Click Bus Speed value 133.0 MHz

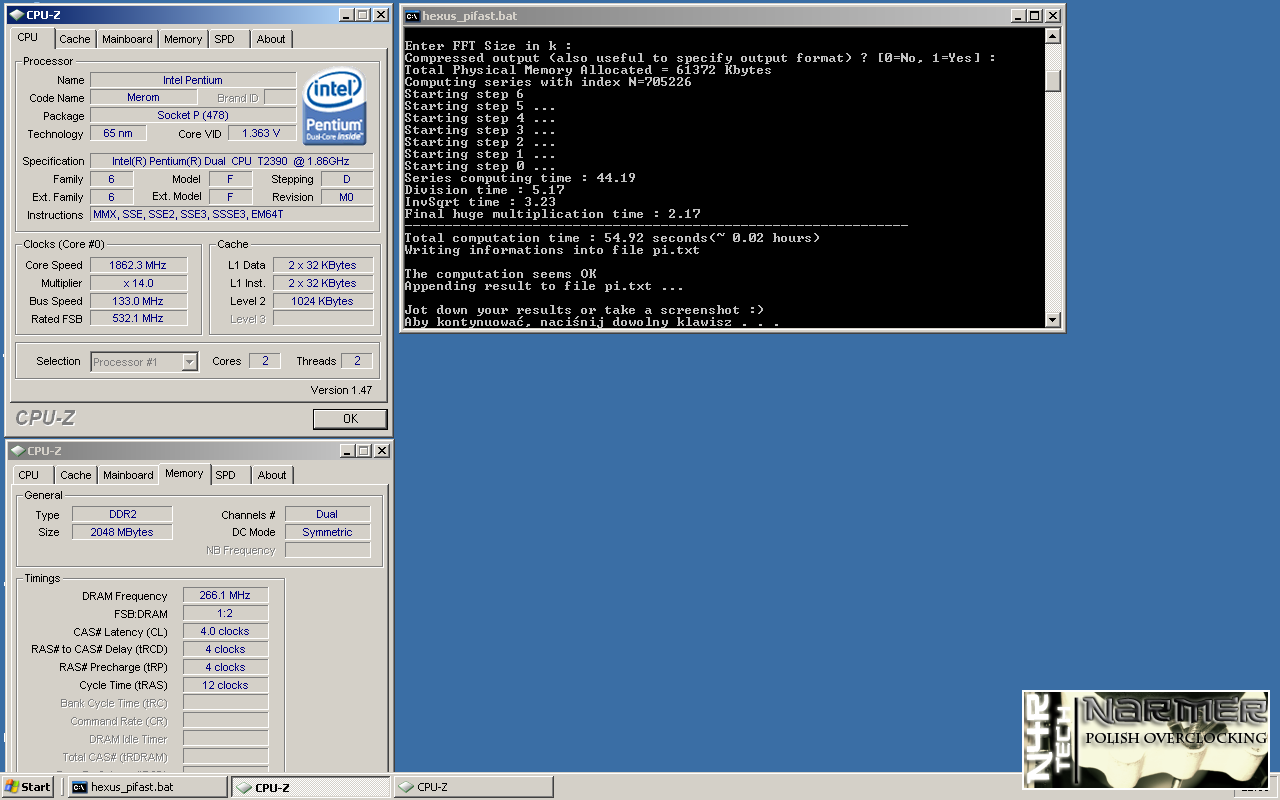pos(139,301)
